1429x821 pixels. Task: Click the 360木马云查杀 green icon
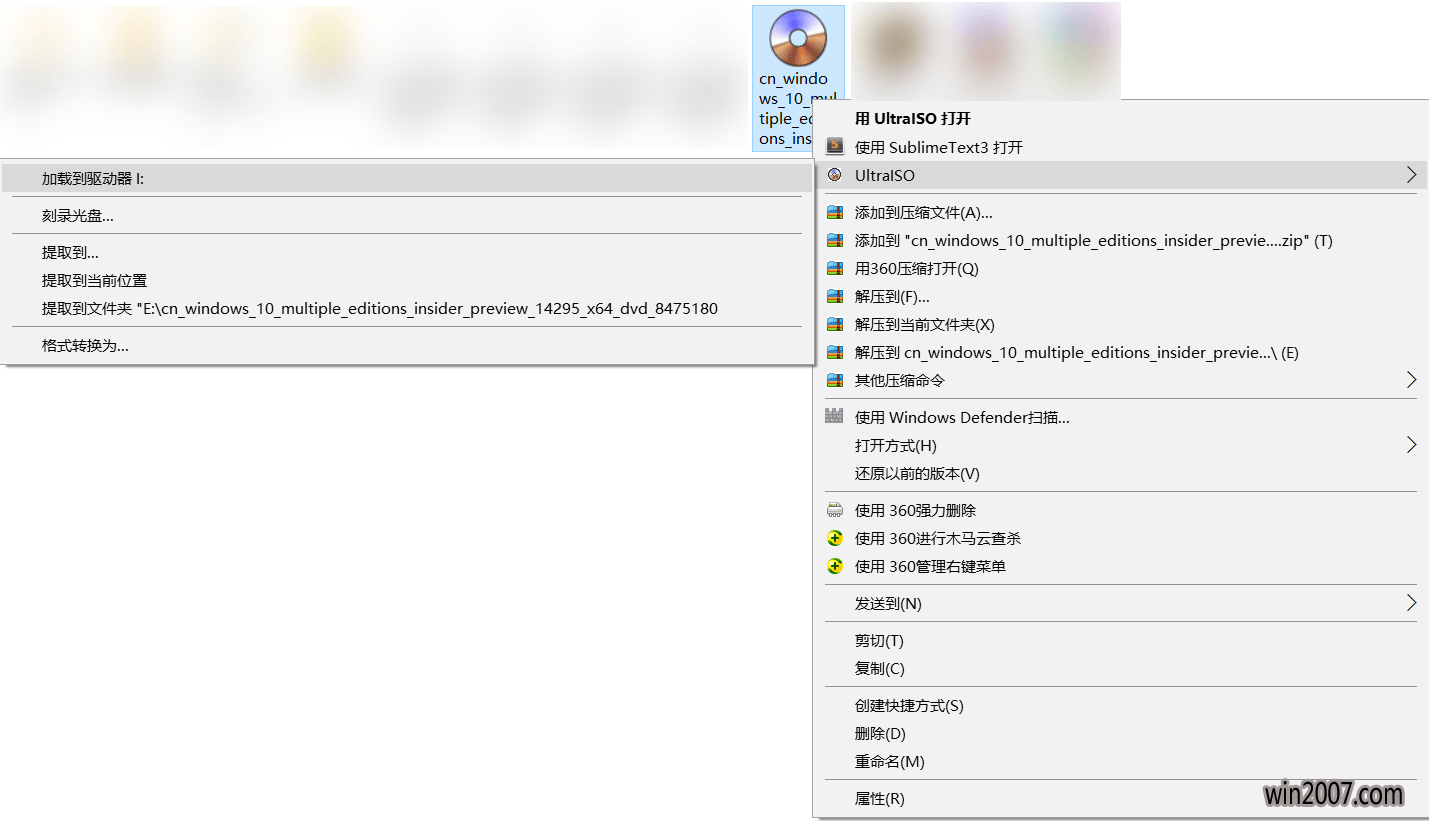[835, 538]
